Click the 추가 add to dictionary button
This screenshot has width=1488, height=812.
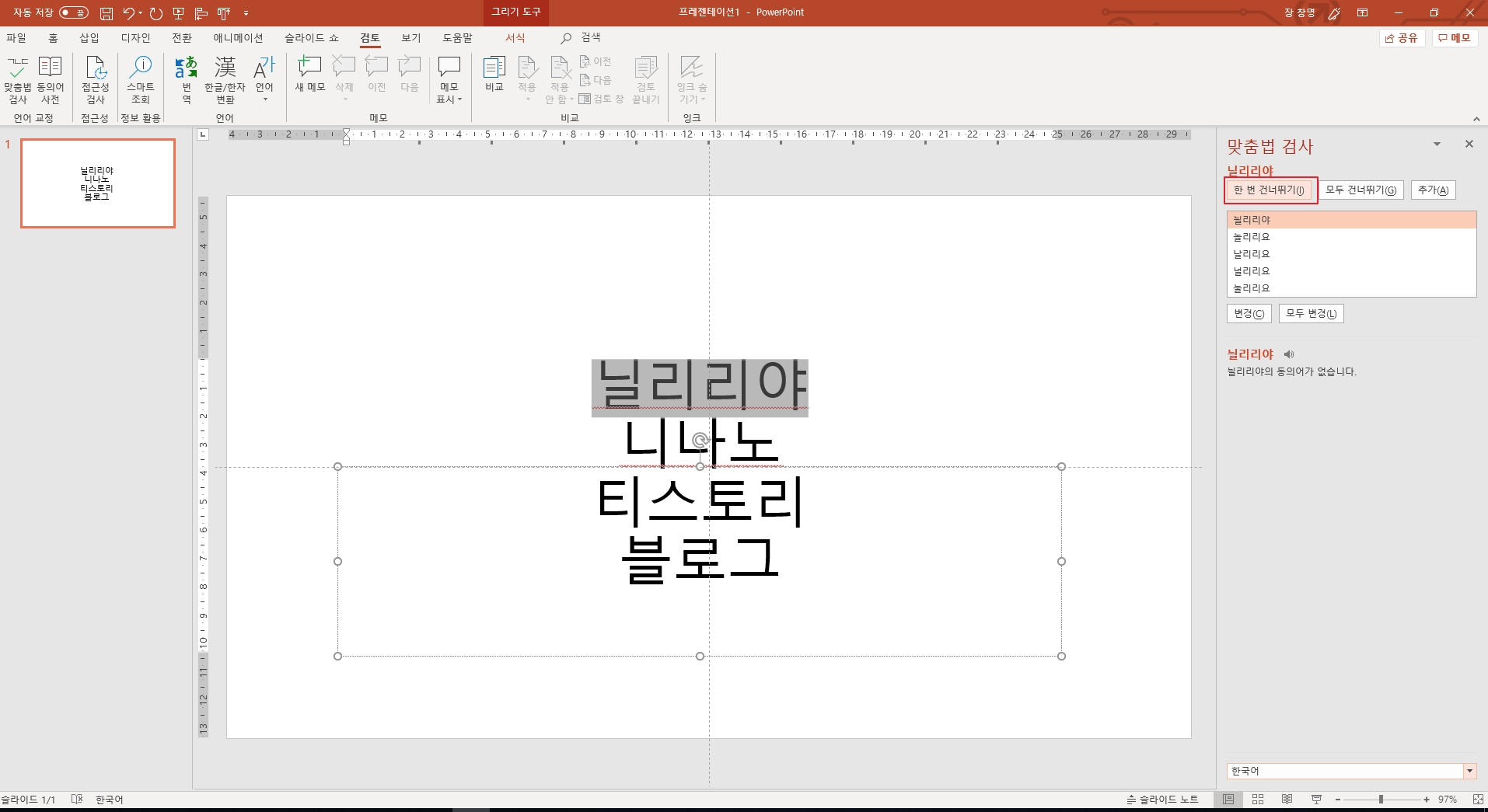point(1433,190)
